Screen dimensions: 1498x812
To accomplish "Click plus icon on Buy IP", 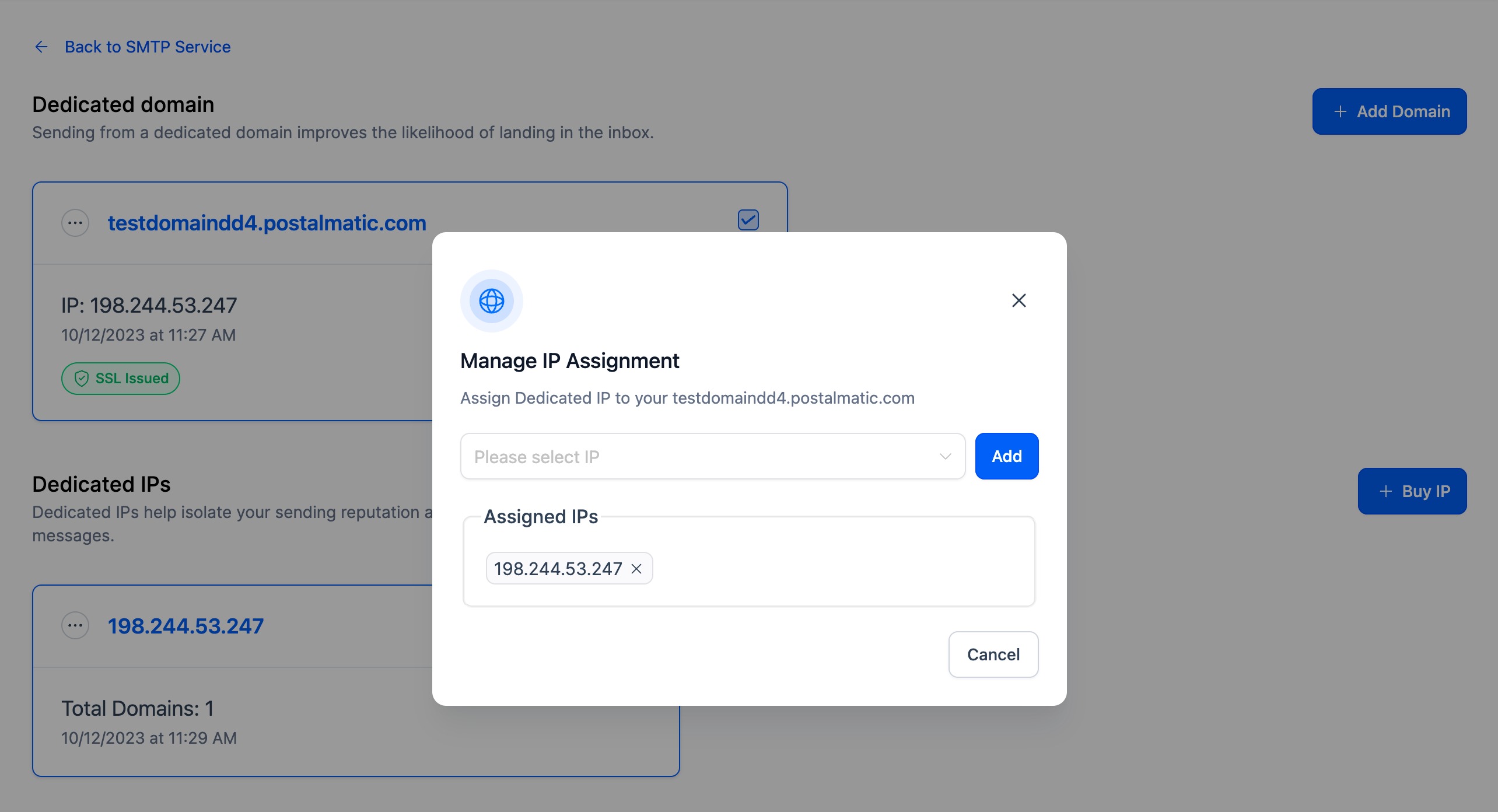I will coord(1385,491).
